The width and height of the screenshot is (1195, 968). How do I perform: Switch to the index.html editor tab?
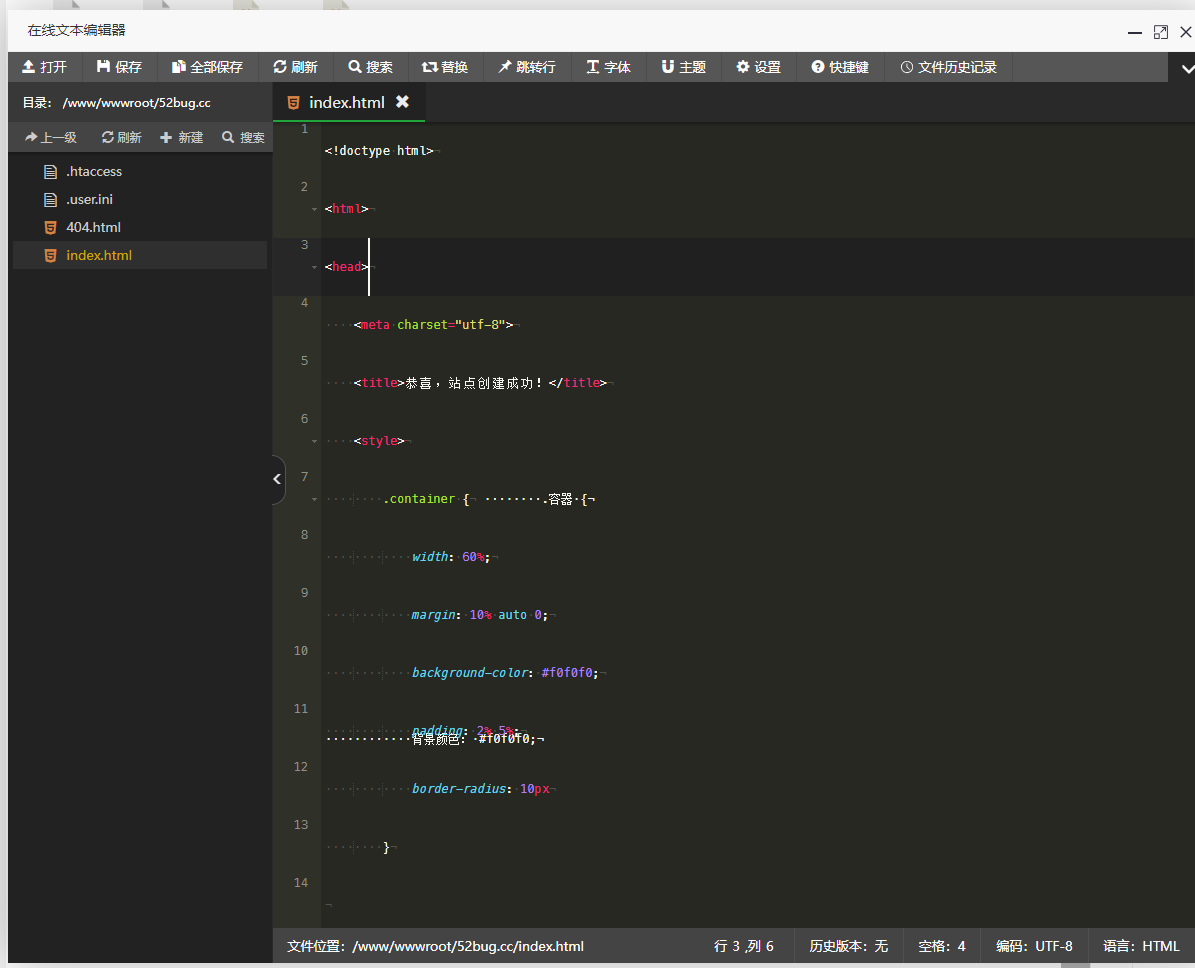click(347, 102)
